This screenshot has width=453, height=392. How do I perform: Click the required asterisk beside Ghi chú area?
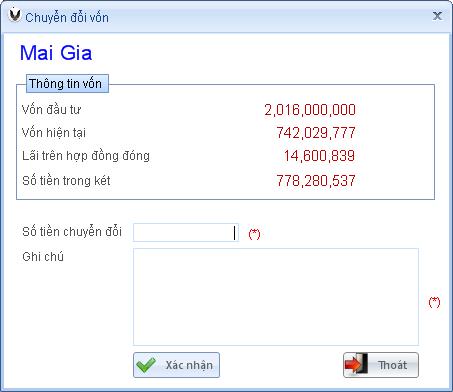pyautogui.click(x=434, y=302)
